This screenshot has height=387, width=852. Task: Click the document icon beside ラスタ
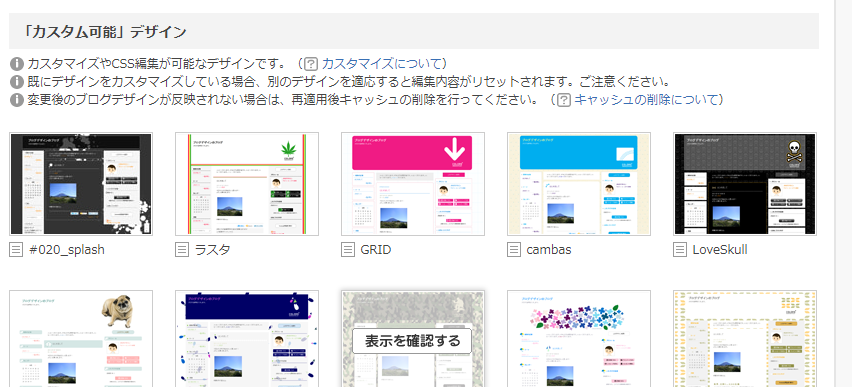click(182, 249)
